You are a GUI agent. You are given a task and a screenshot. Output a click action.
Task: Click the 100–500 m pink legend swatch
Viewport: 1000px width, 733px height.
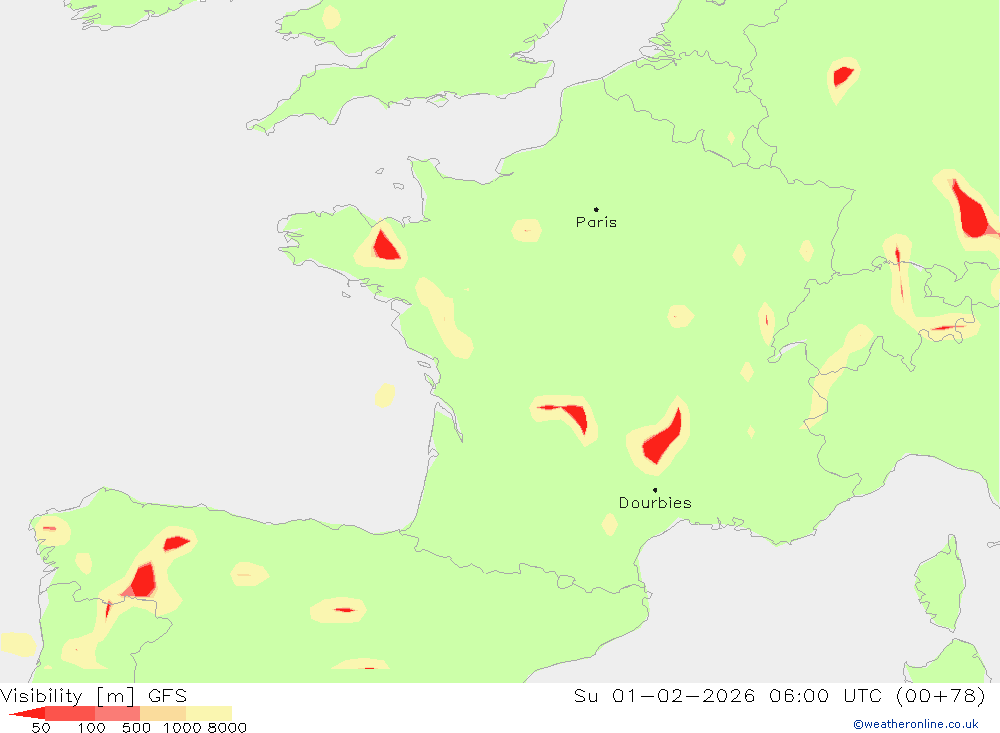click(117, 713)
